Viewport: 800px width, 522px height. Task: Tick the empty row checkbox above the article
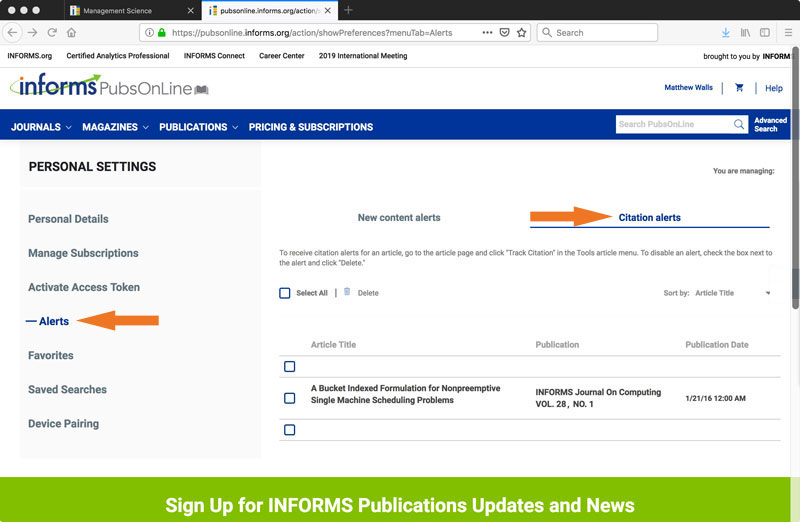(x=289, y=366)
